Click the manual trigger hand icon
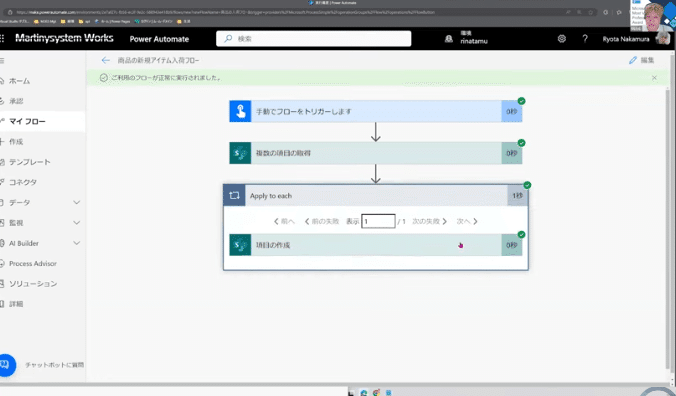Viewport: 676px width, 396px height. 240,111
